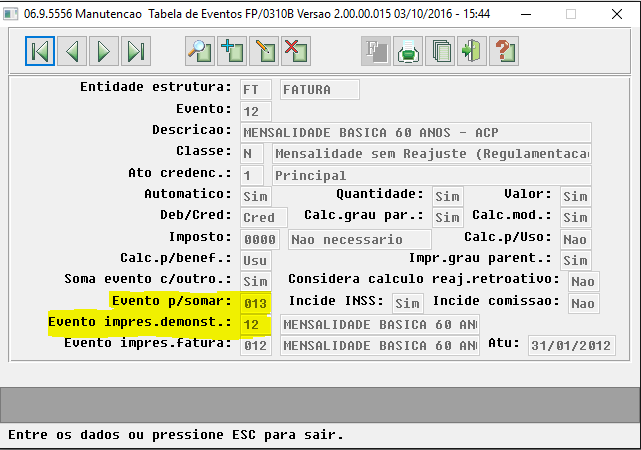Jump to the last record

(x=136, y=51)
